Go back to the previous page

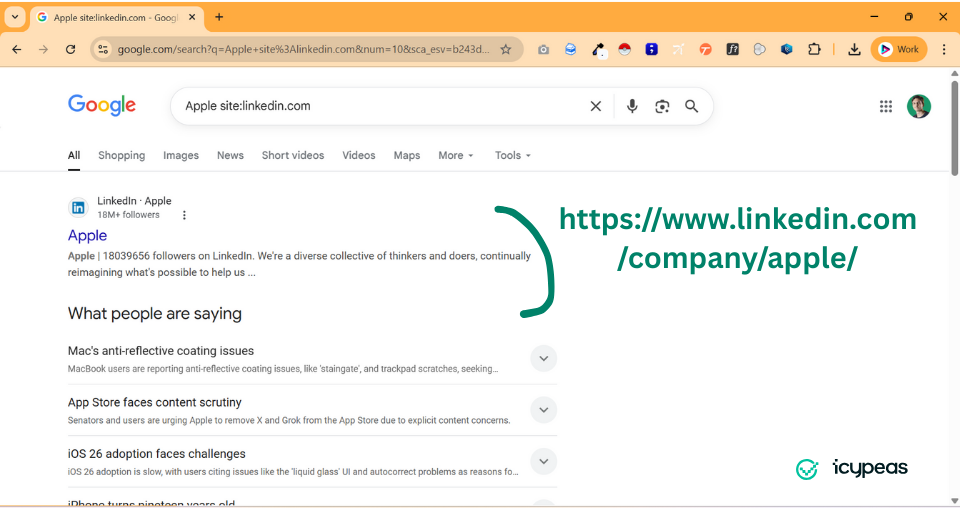click(x=17, y=50)
